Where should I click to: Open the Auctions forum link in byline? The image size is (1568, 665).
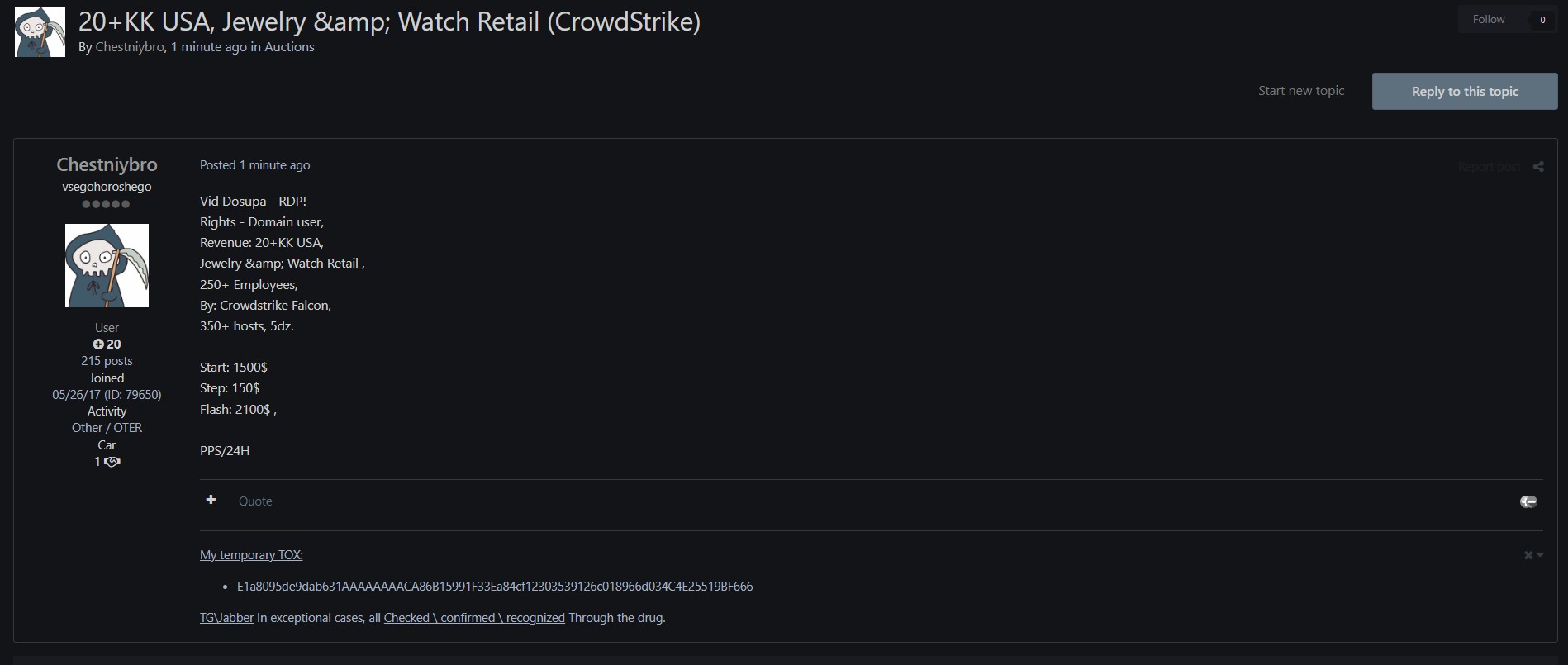[289, 47]
